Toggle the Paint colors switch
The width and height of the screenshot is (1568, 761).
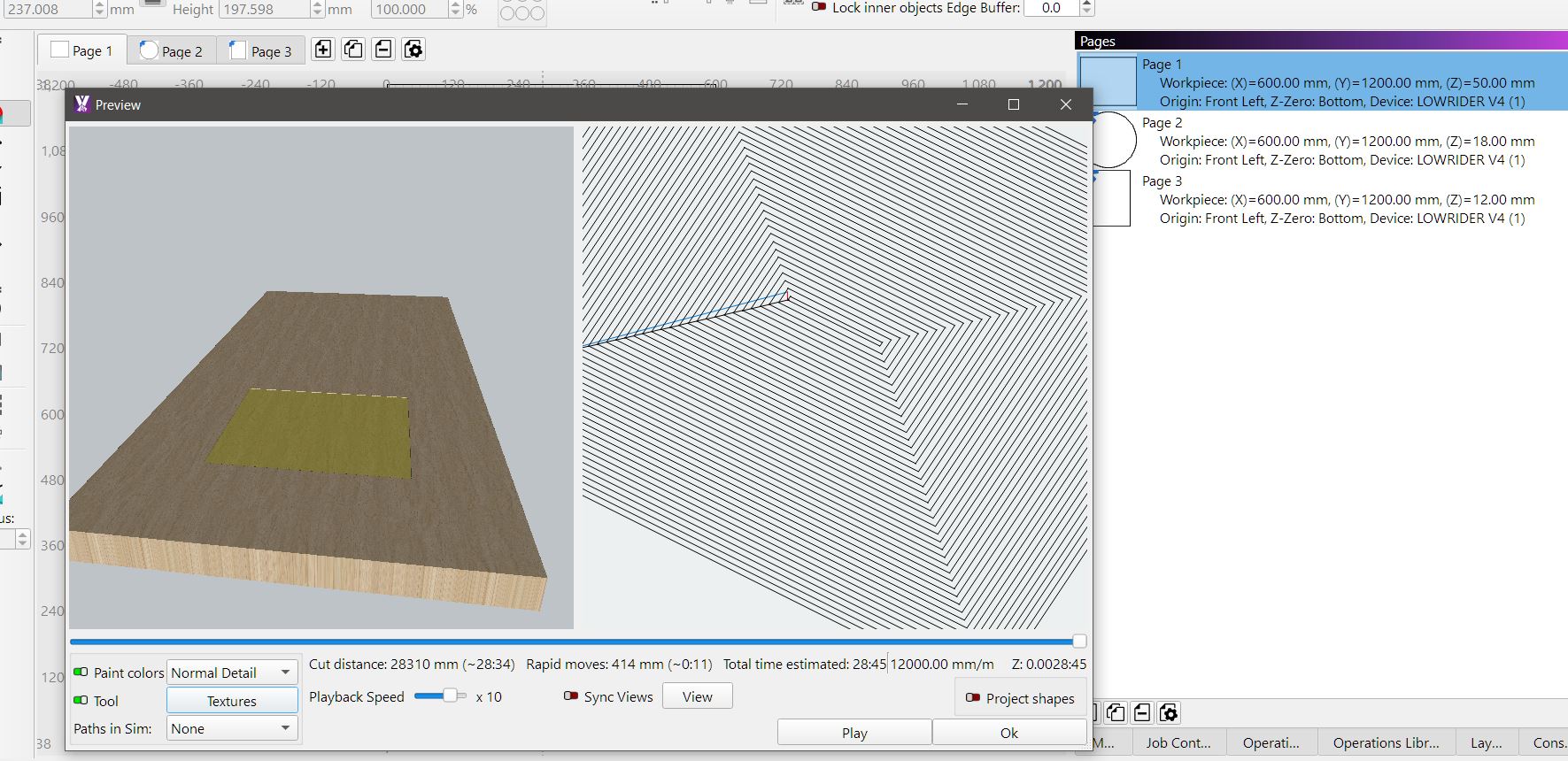[x=81, y=673]
